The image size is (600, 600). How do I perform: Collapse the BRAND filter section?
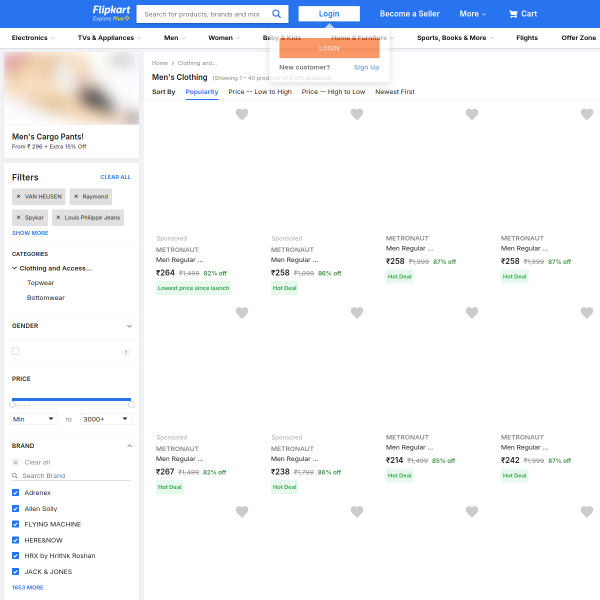coord(129,446)
